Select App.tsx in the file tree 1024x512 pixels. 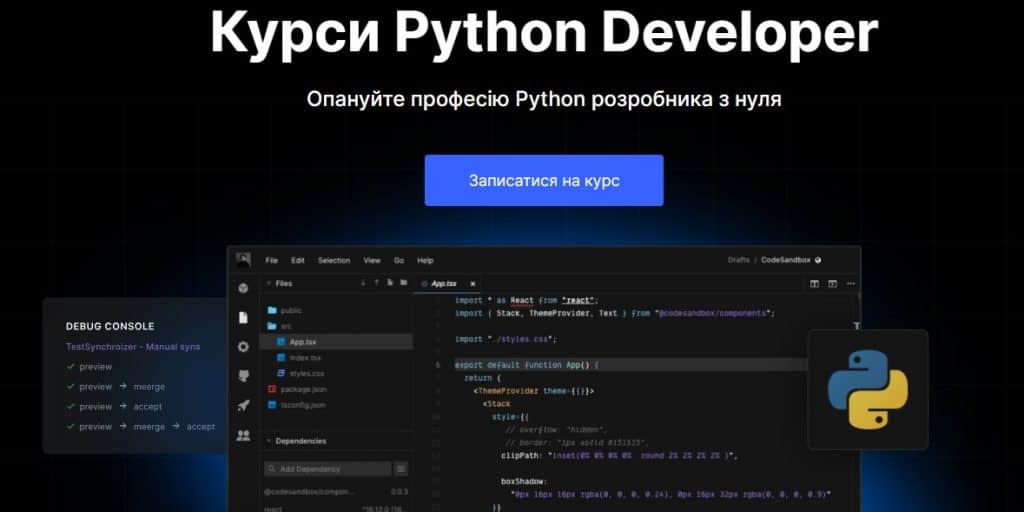coord(336,342)
